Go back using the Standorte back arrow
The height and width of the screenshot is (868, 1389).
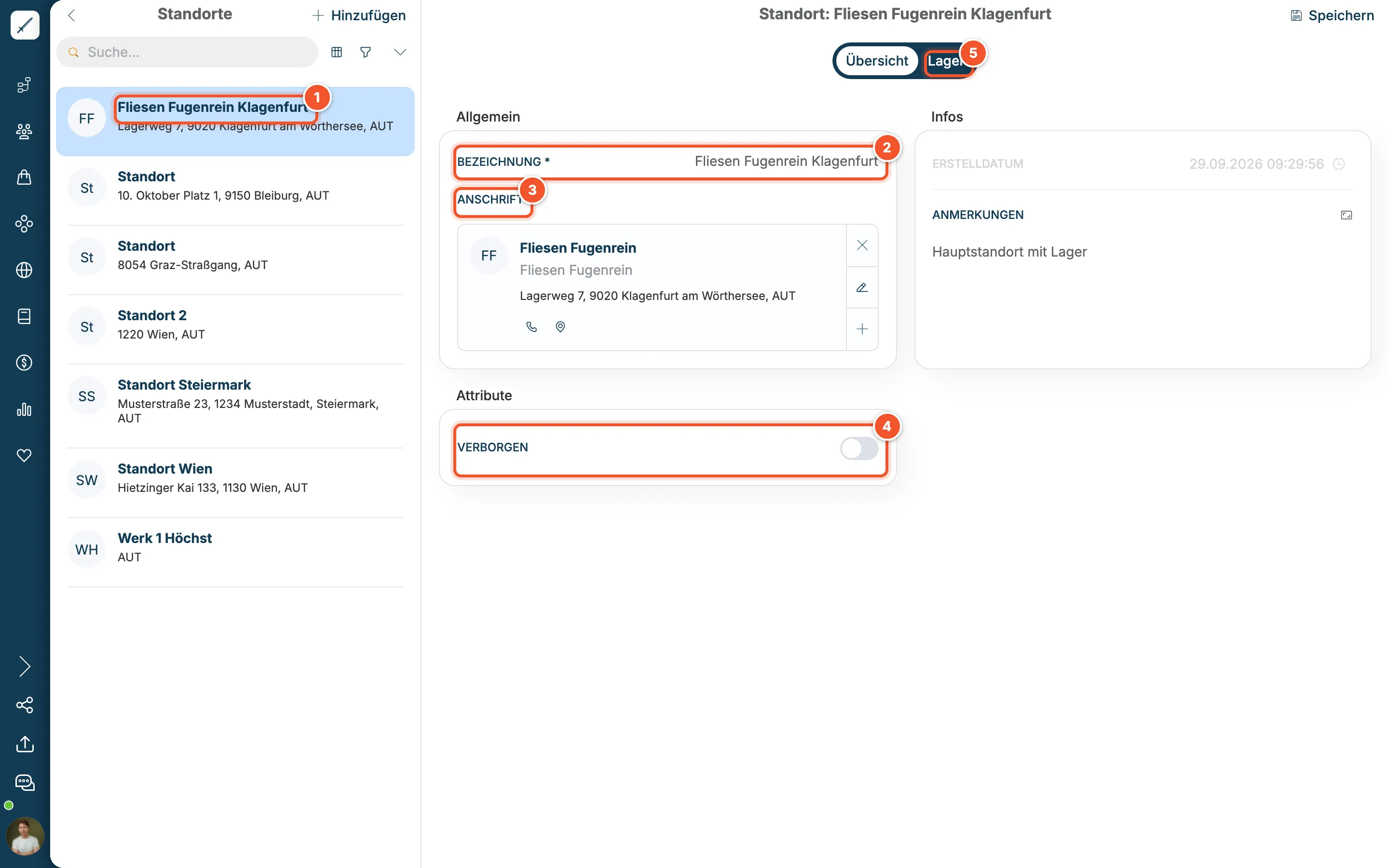click(72, 15)
